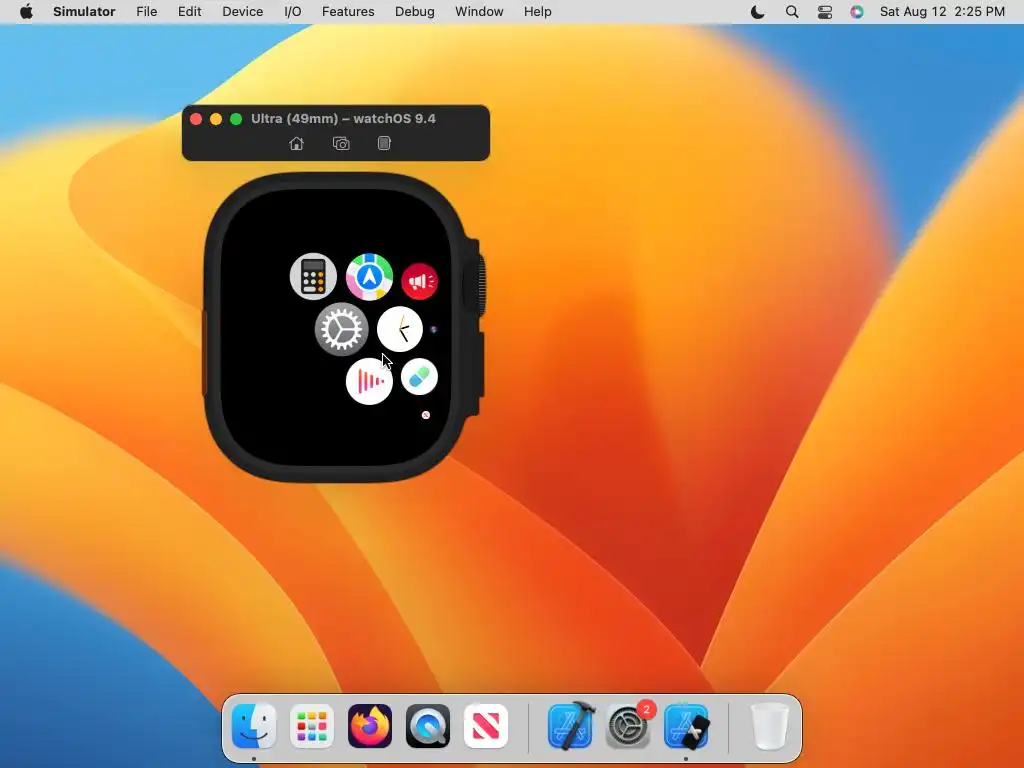
Task: Open Launchpad from the Dock
Action: tap(312, 726)
